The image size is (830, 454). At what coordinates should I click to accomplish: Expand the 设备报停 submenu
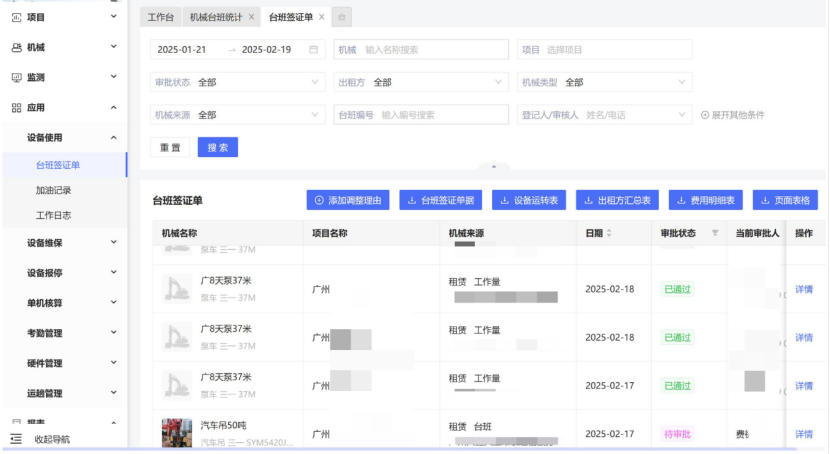click(113, 273)
